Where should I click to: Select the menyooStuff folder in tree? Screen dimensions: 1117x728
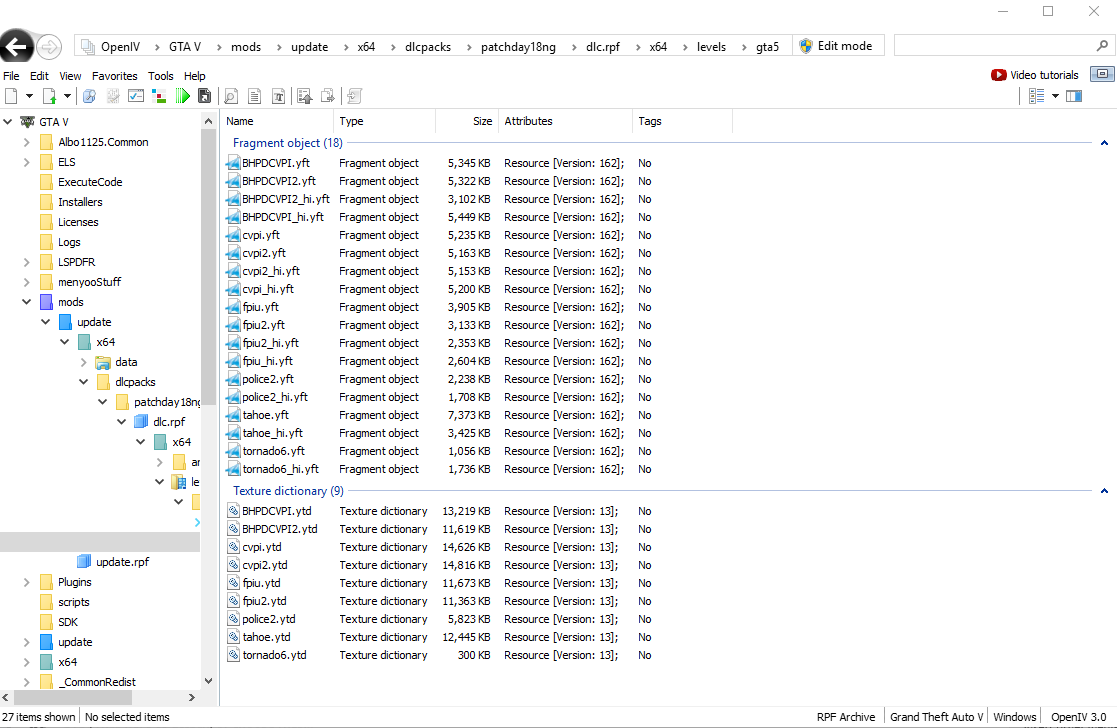(x=89, y=282)
